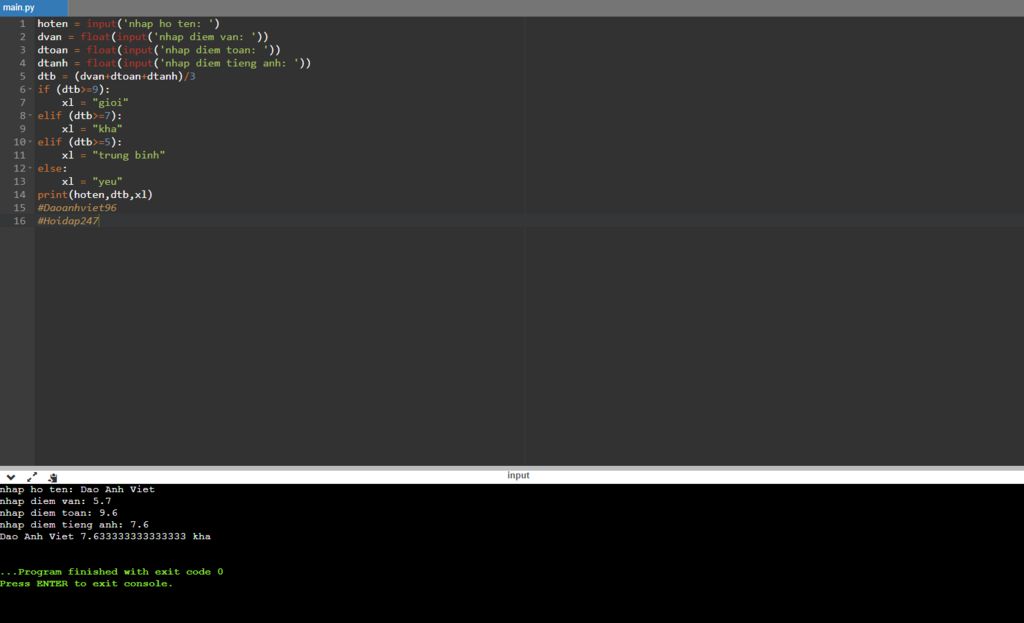Screen dimensions: 1024x623
Task: Expand console to fullscreen with the arrows icon
Action: click(x=32, y=477)
